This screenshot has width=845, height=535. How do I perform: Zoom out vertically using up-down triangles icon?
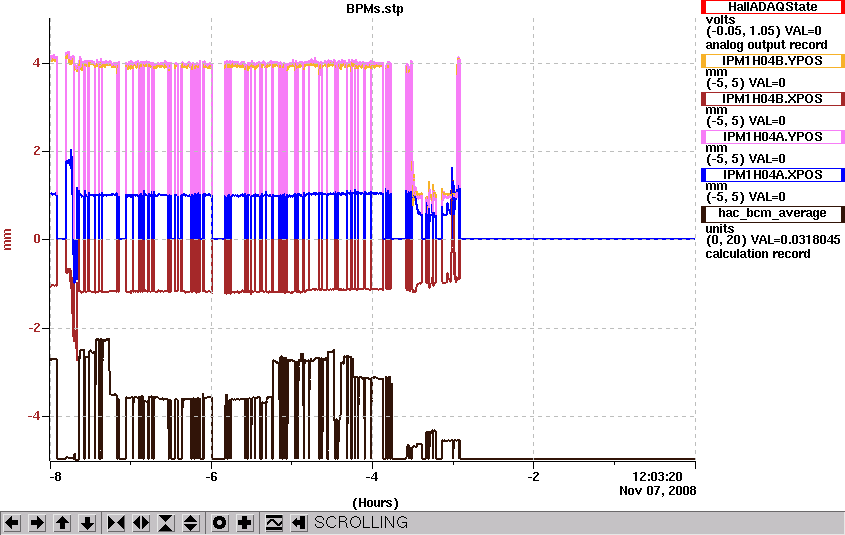click(191, 523)
